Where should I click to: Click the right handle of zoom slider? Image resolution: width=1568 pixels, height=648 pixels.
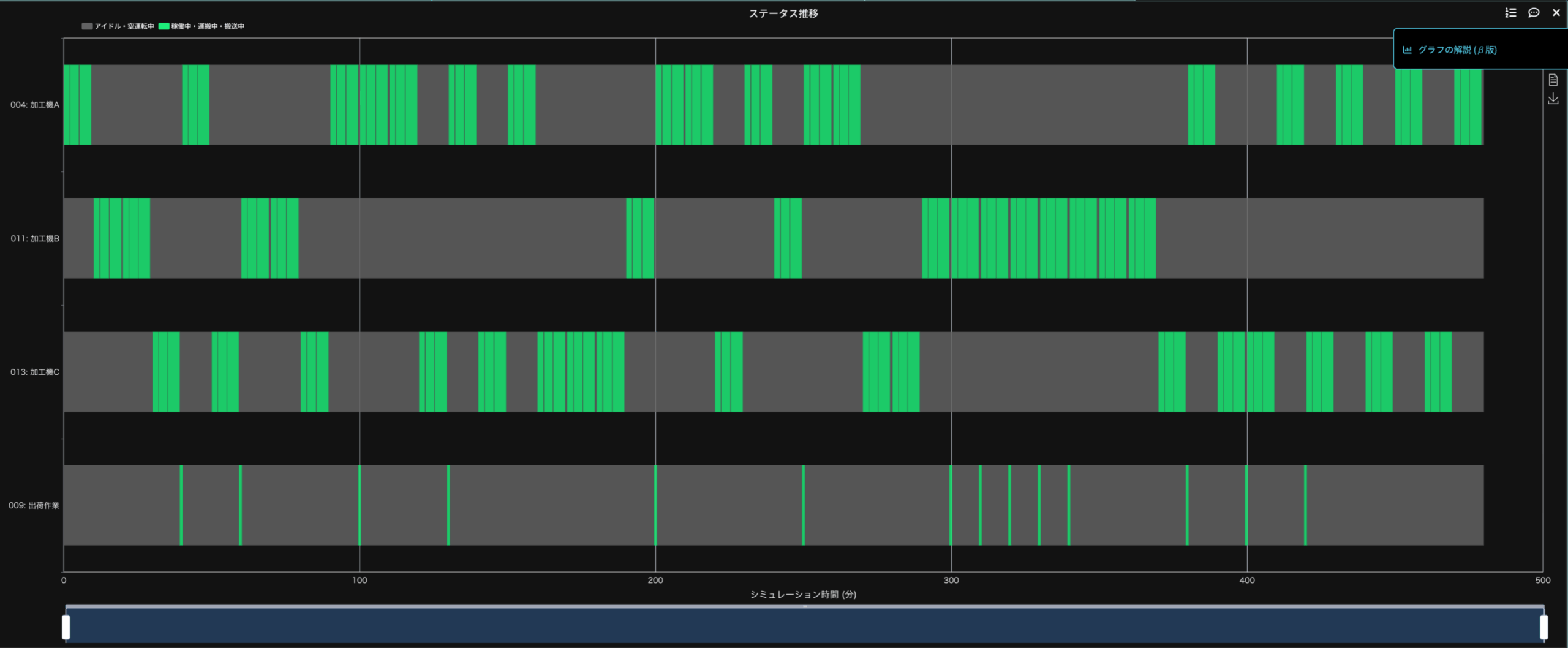click(x=1543, y=627)
